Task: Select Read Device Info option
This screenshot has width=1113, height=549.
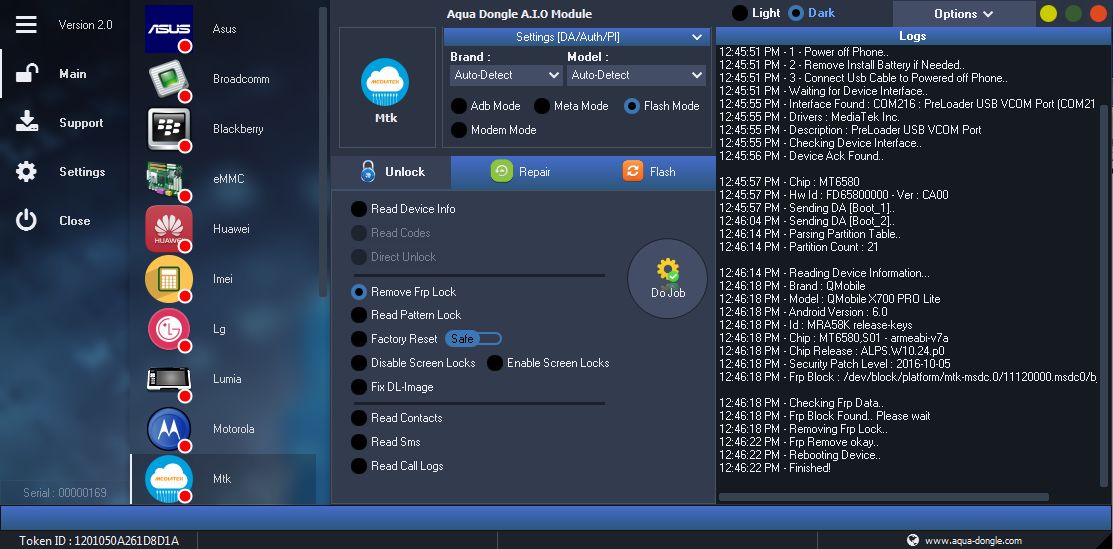Action: click(359, 209)
